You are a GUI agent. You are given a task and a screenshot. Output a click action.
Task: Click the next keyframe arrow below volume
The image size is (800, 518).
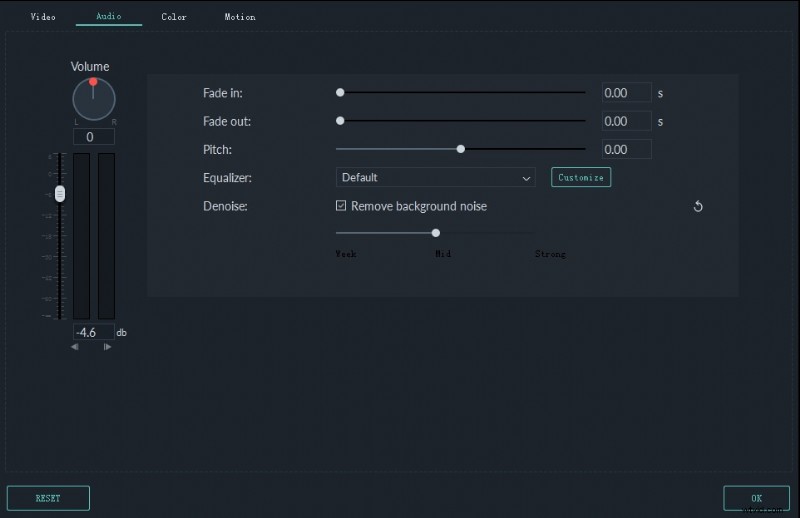107,347
